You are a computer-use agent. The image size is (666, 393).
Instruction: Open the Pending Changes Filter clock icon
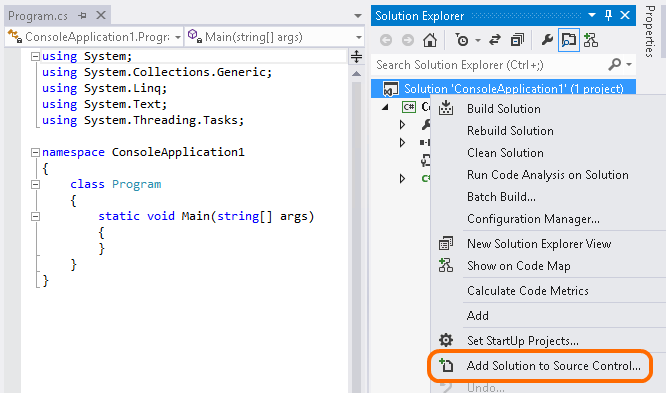tap(462, 40)
